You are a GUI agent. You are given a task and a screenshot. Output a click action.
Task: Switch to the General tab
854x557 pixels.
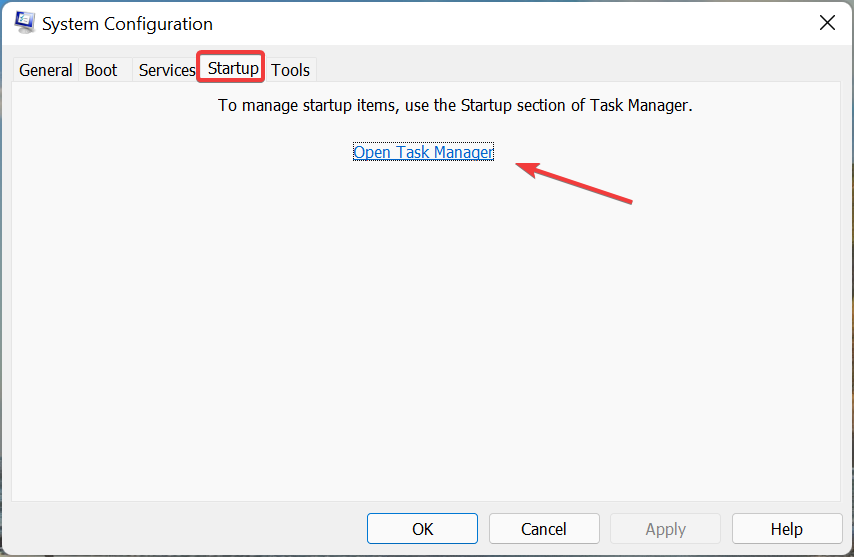46,70
